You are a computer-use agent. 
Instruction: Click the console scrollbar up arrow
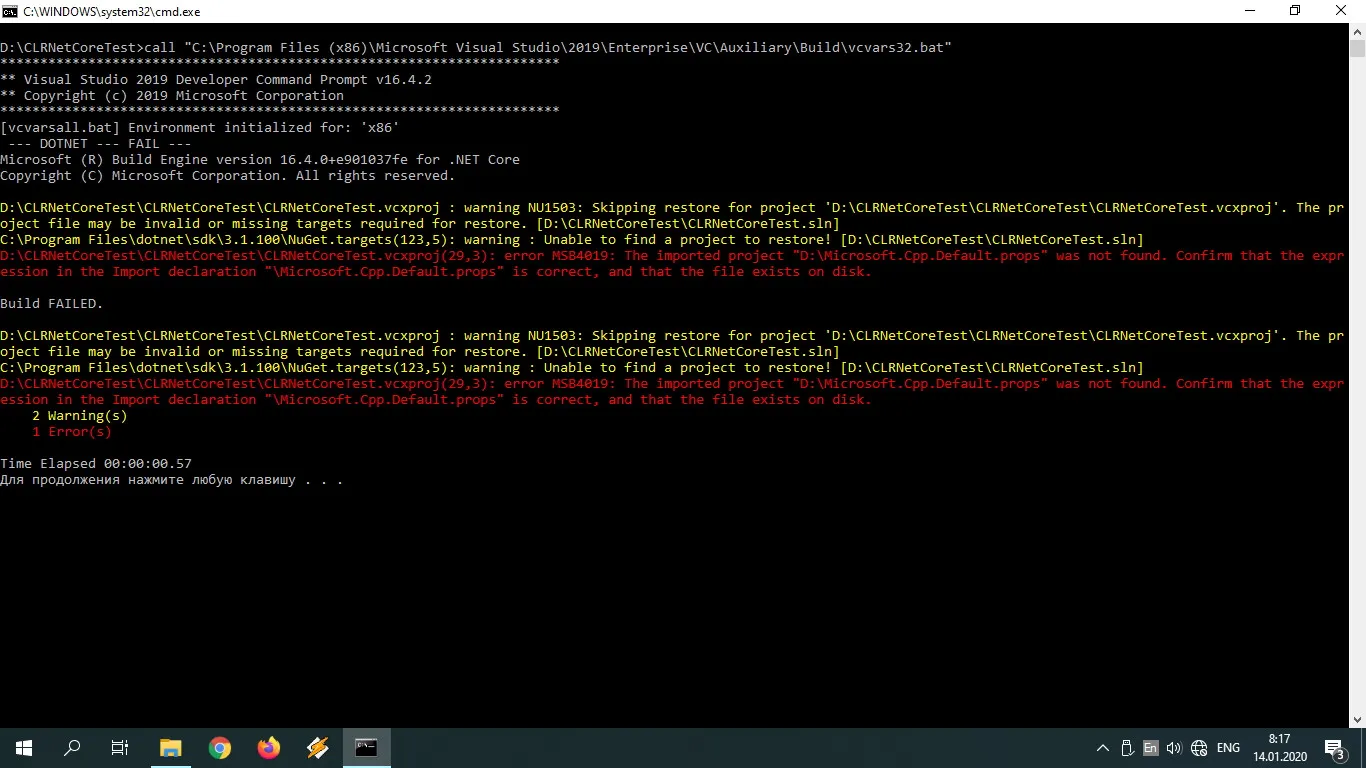(x=1357, y=31)
